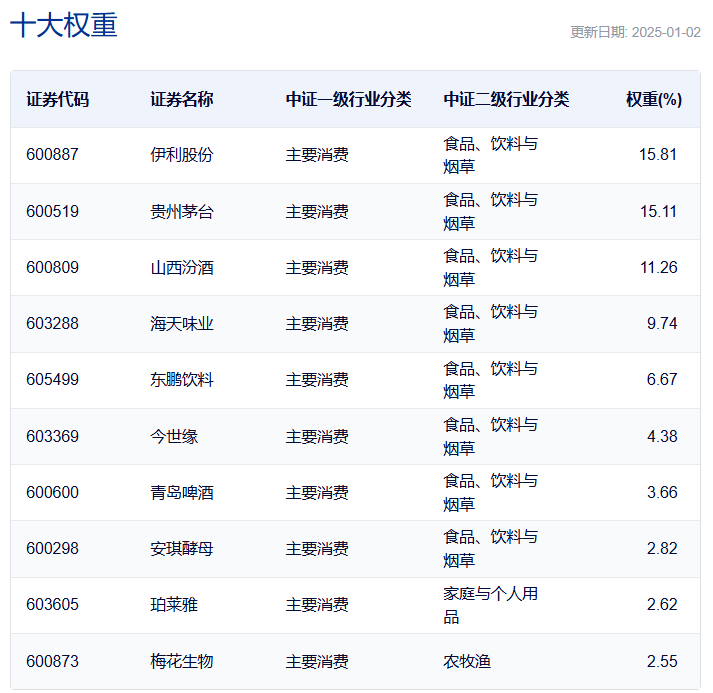Screen dimensions: 713x693
Task: Click 主要消费 in the 今世缘 row
Action: coord(317,436)
